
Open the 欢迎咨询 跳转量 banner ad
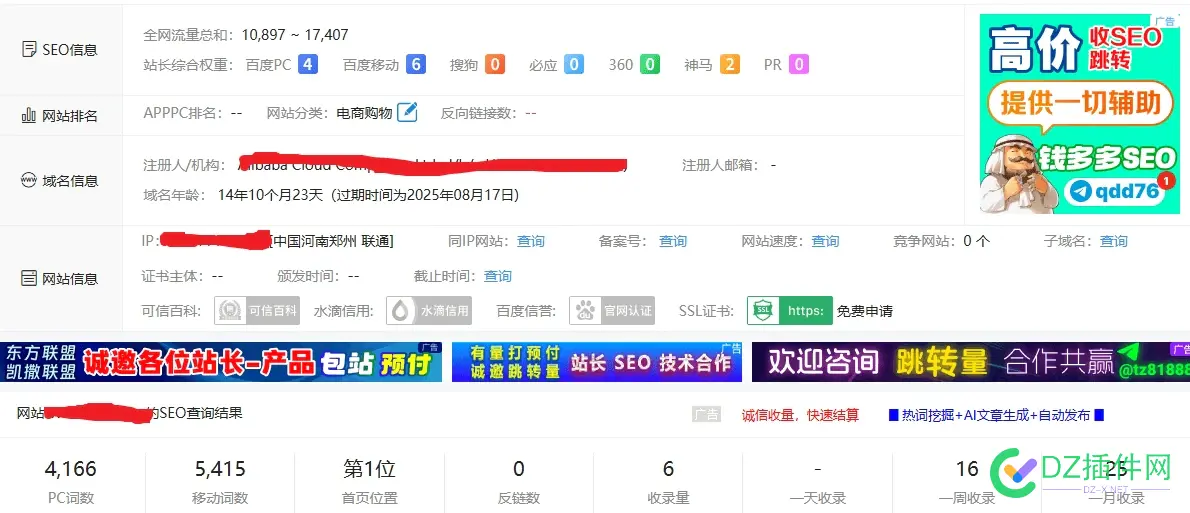971,362
